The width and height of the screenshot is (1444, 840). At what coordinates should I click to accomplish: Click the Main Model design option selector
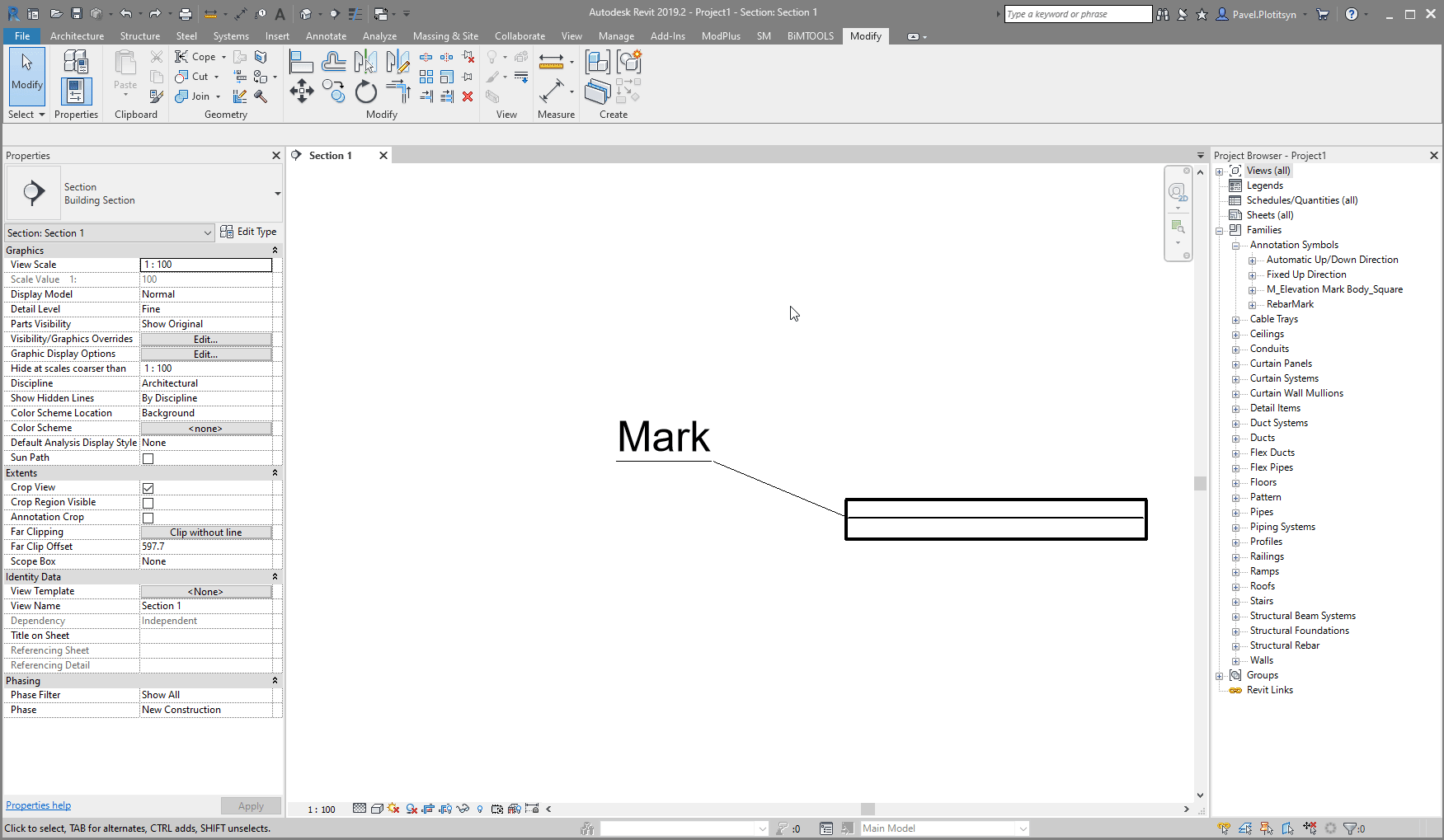943,828
